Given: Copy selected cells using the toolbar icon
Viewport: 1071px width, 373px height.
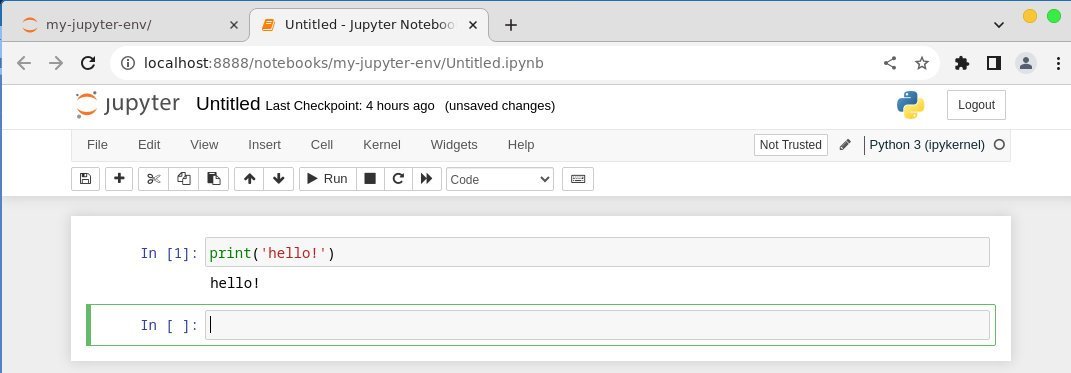Looking at the screenshot, I should pyautogui.click(x=184, y=179).
